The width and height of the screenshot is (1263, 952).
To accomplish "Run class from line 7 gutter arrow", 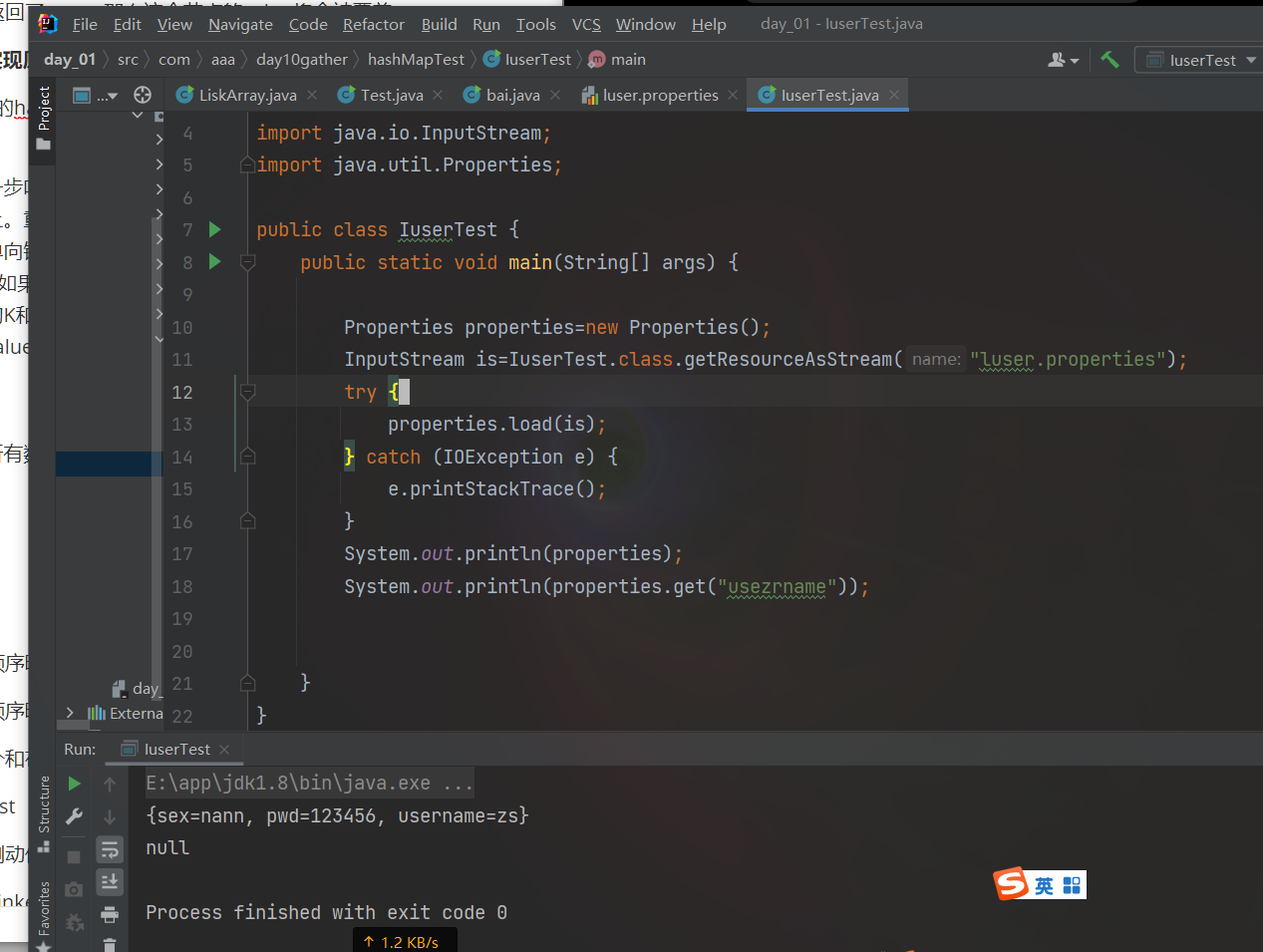I will 214,229.
